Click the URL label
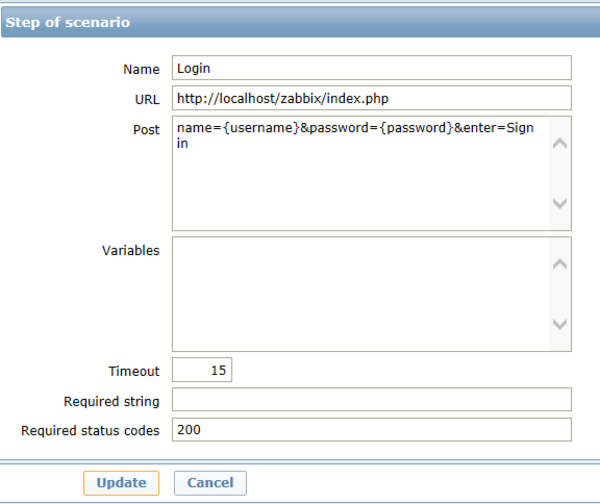Image resolution: width=600 pixels, height=504 pixels. click(145, 99)
